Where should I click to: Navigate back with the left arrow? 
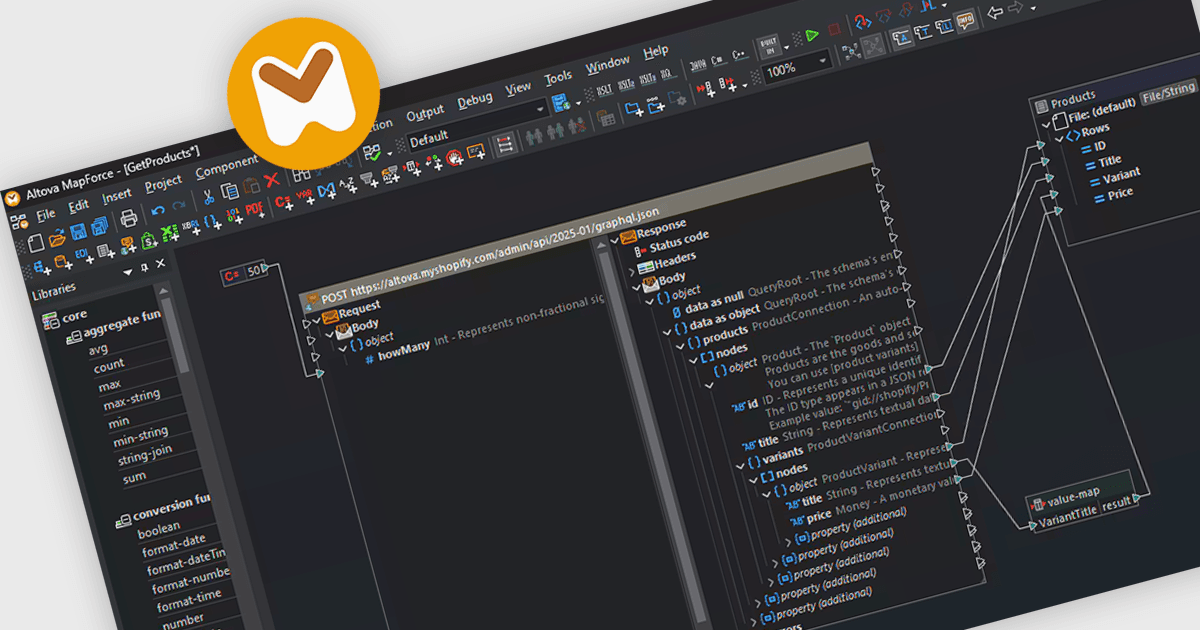(x=995, y=13)
